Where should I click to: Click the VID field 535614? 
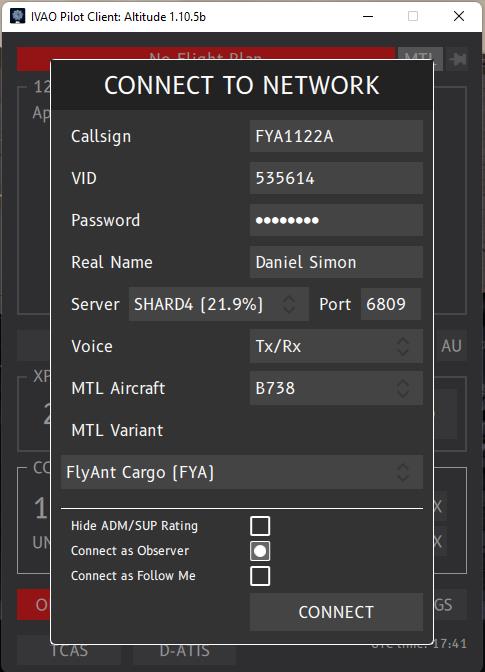[336, 178]
